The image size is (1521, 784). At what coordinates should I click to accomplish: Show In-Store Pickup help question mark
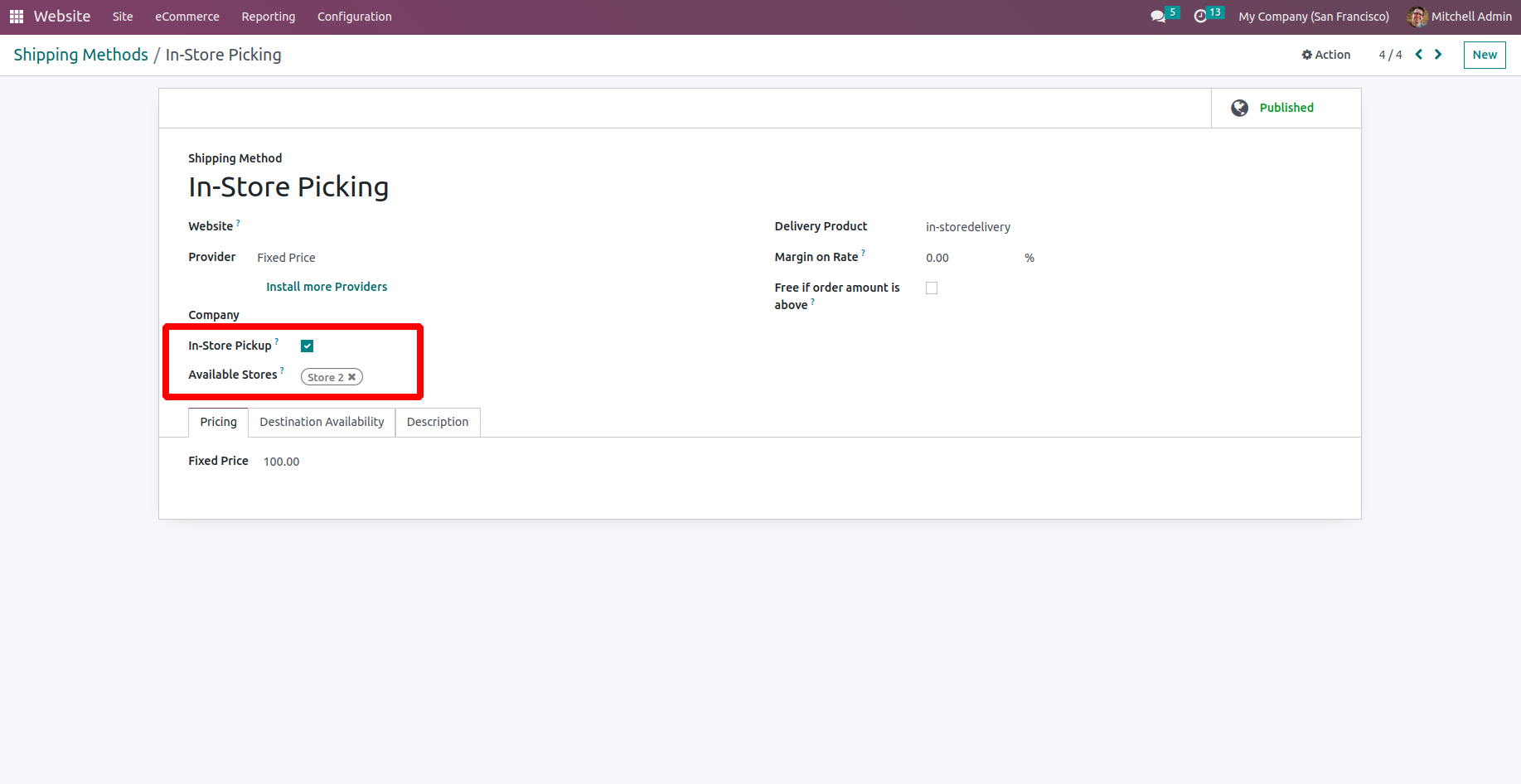click(277, 341)
